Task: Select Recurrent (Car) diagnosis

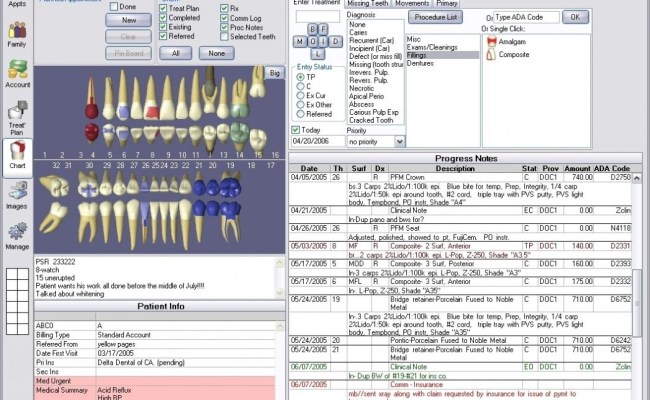Action: coord(371,40)
